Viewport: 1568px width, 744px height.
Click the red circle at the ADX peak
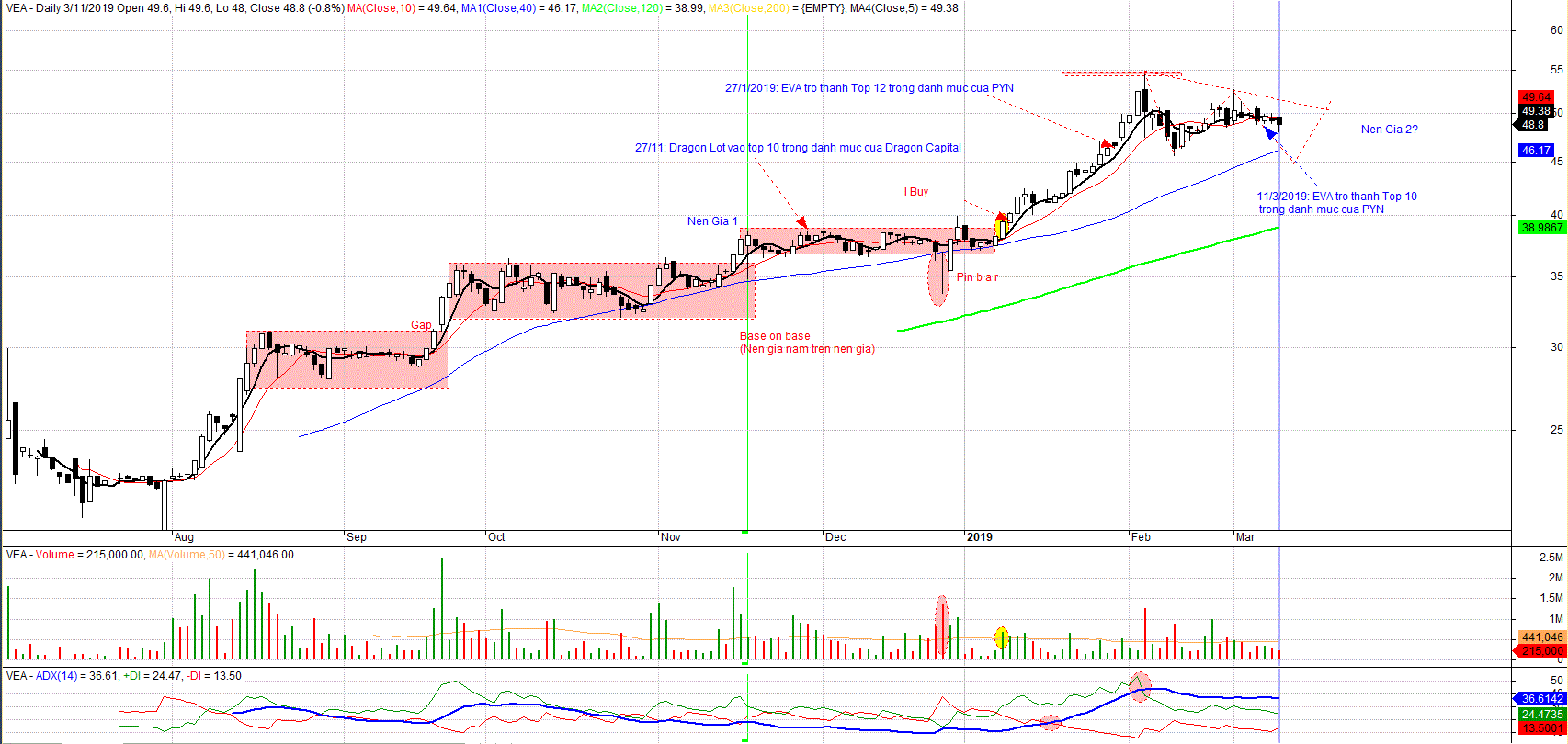point(1140,686)
